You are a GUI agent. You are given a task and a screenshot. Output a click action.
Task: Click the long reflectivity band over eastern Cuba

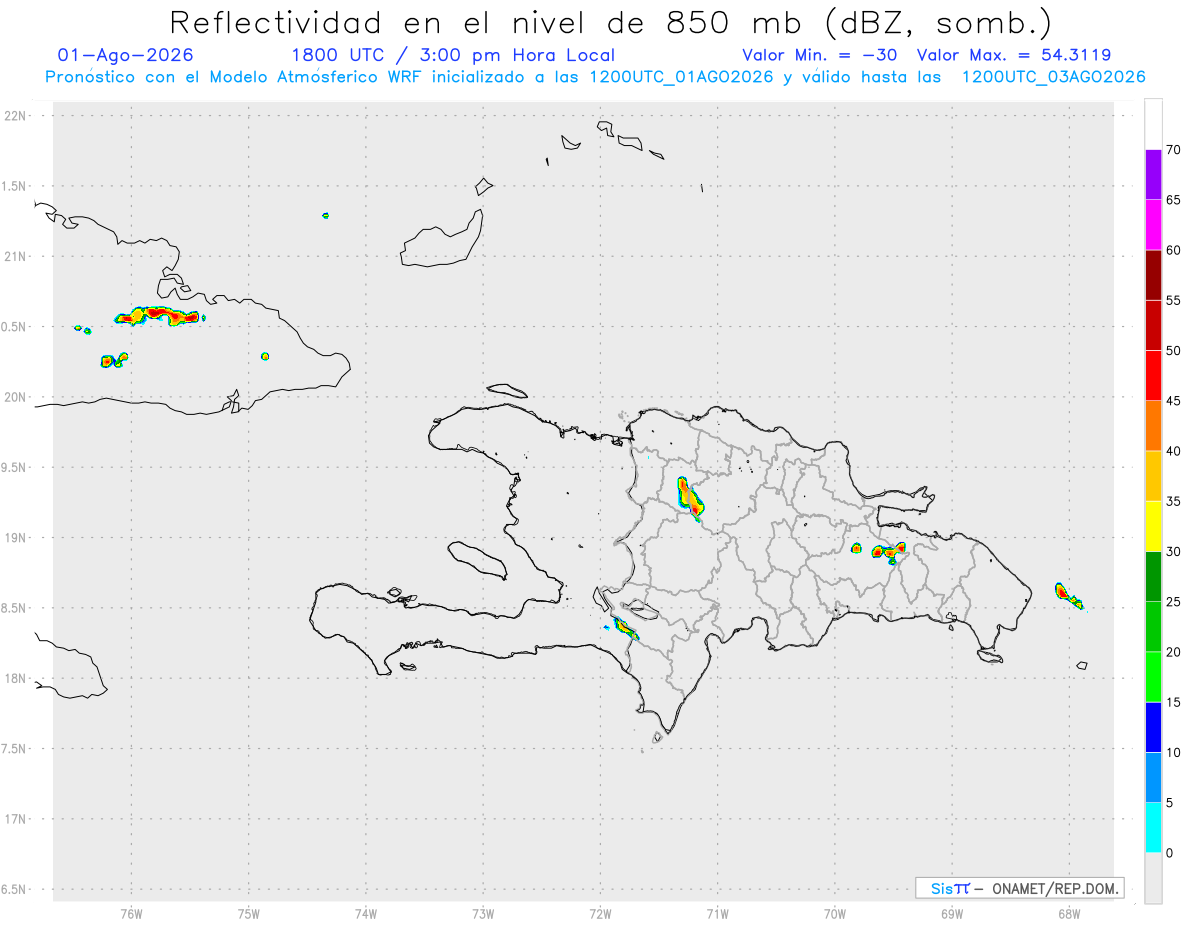(x=160, y=316)
